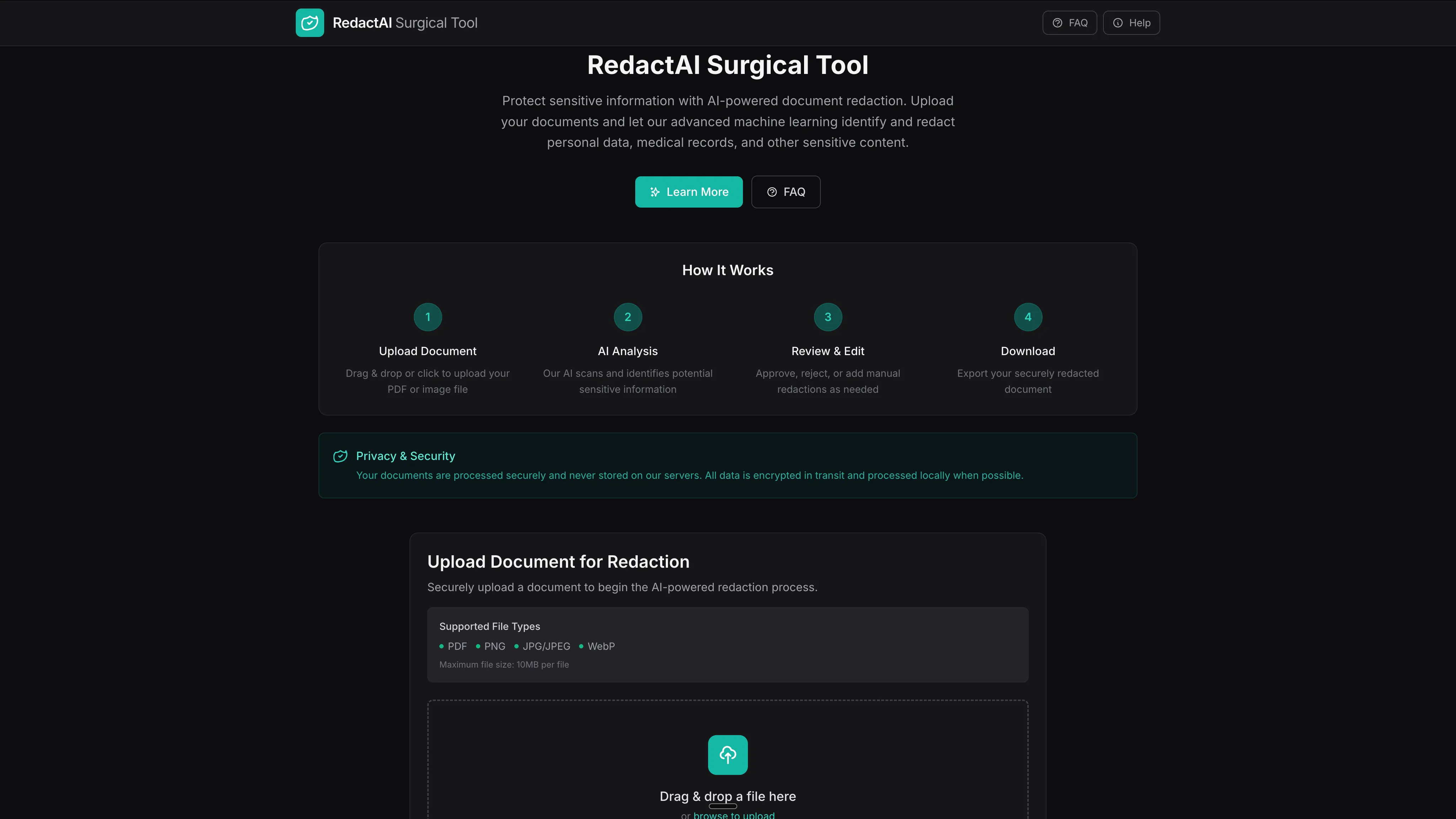Viewport: 1456px width, 819px height.
Task: Click the teal cloud upload icon
Action: 727,755
